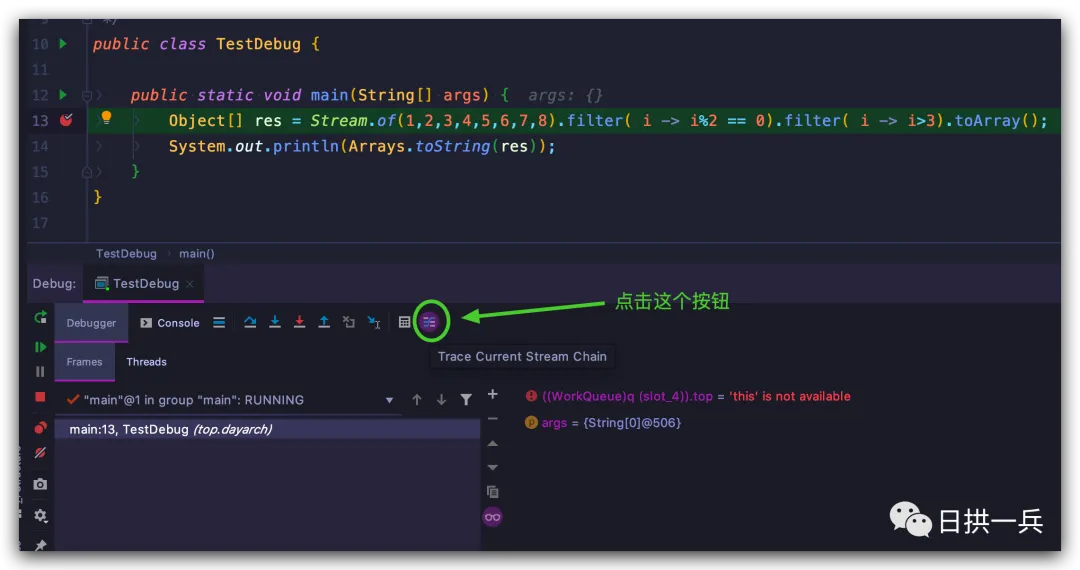Click Show Execution Point icon
The width and height of the screenshot is (1080, 570).
coord(219,322)
